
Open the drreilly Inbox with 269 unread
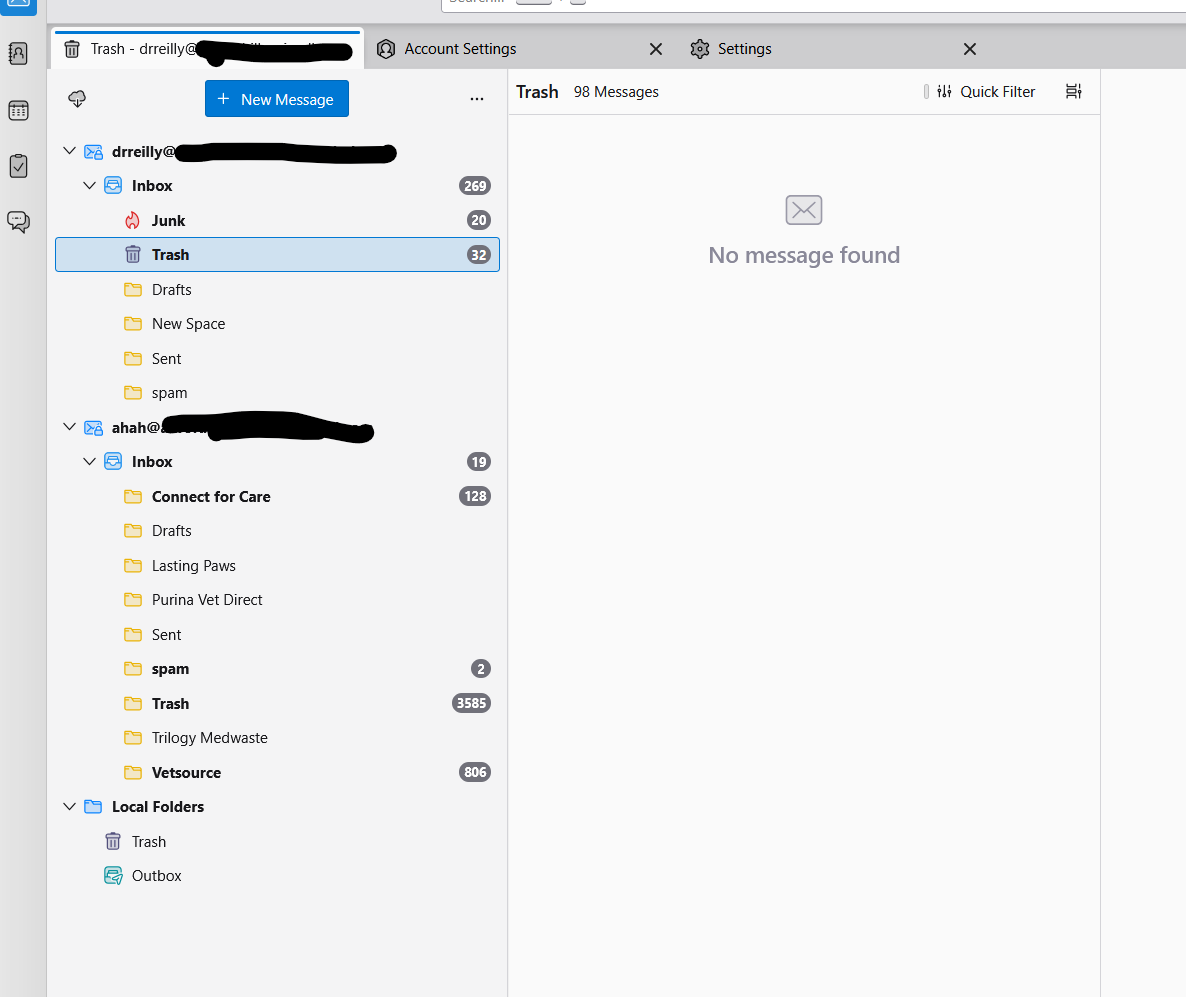pos(277,185)
